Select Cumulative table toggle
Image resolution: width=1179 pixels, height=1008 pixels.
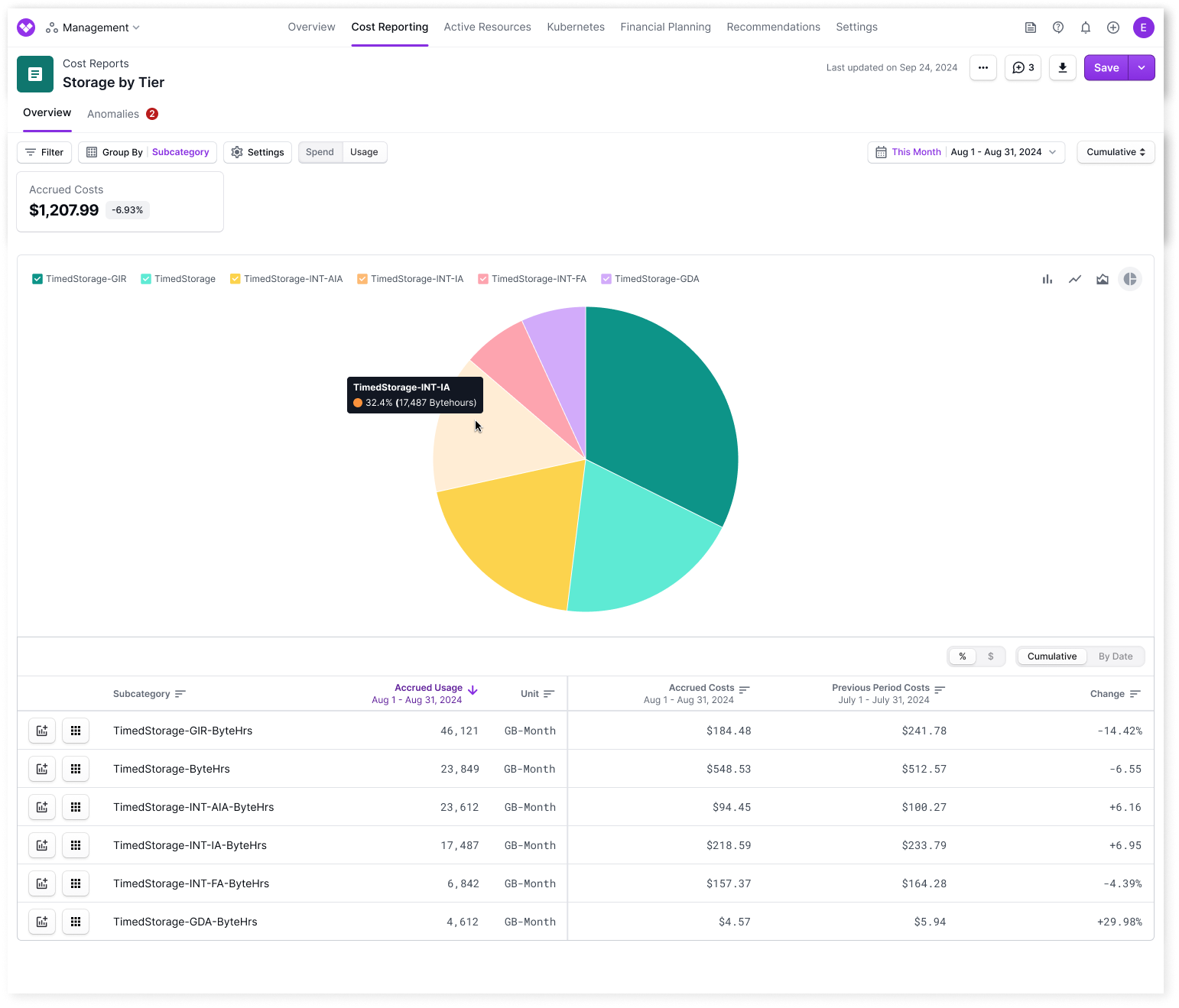1052,656
